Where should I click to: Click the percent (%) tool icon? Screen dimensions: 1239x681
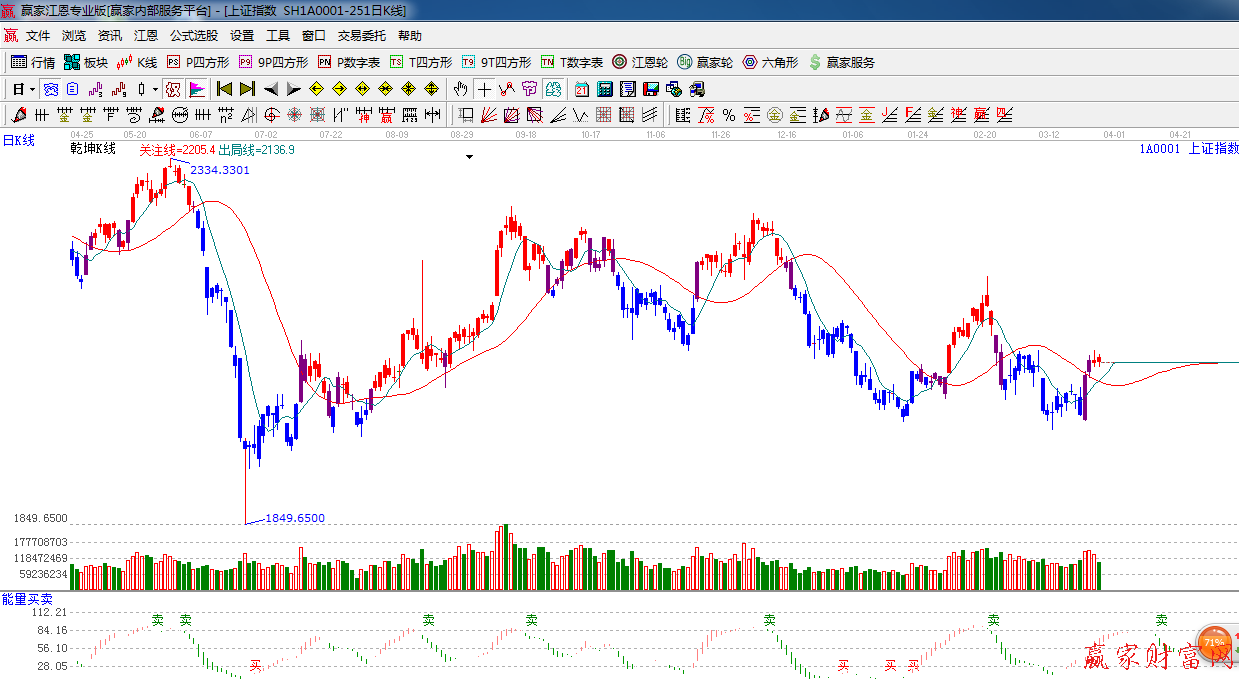tap(729, 115)
